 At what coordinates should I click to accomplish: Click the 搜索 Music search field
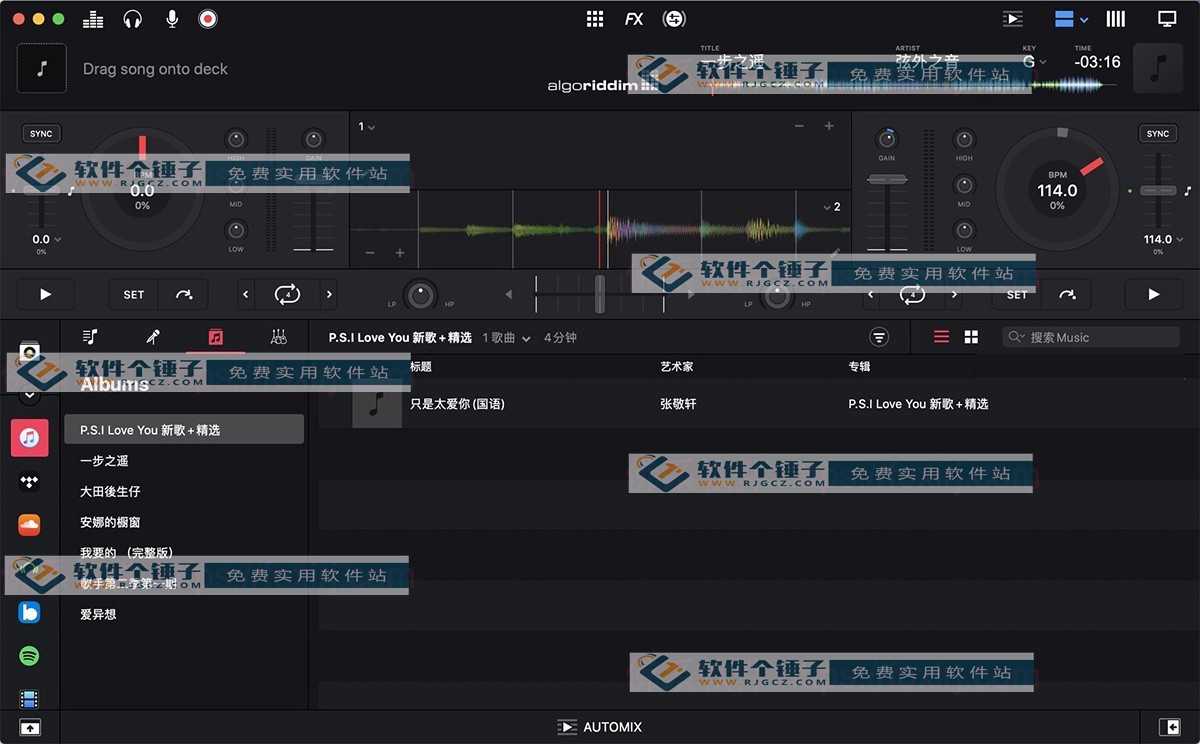pyautogui.click(x=1091, y=337)
